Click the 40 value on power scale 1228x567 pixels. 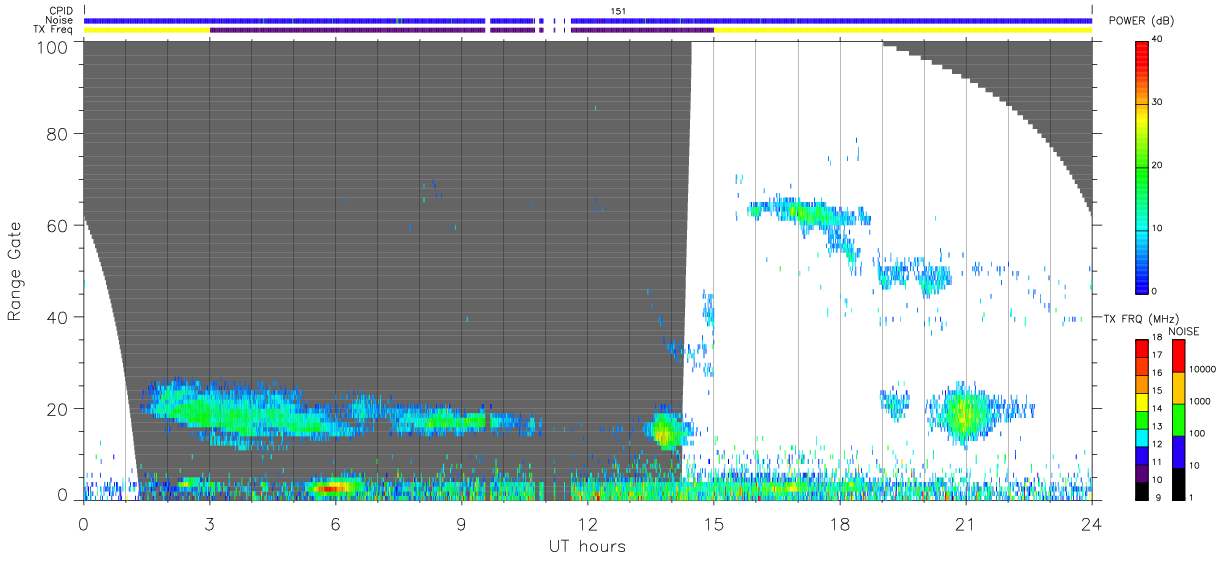tap(1159, 40)
